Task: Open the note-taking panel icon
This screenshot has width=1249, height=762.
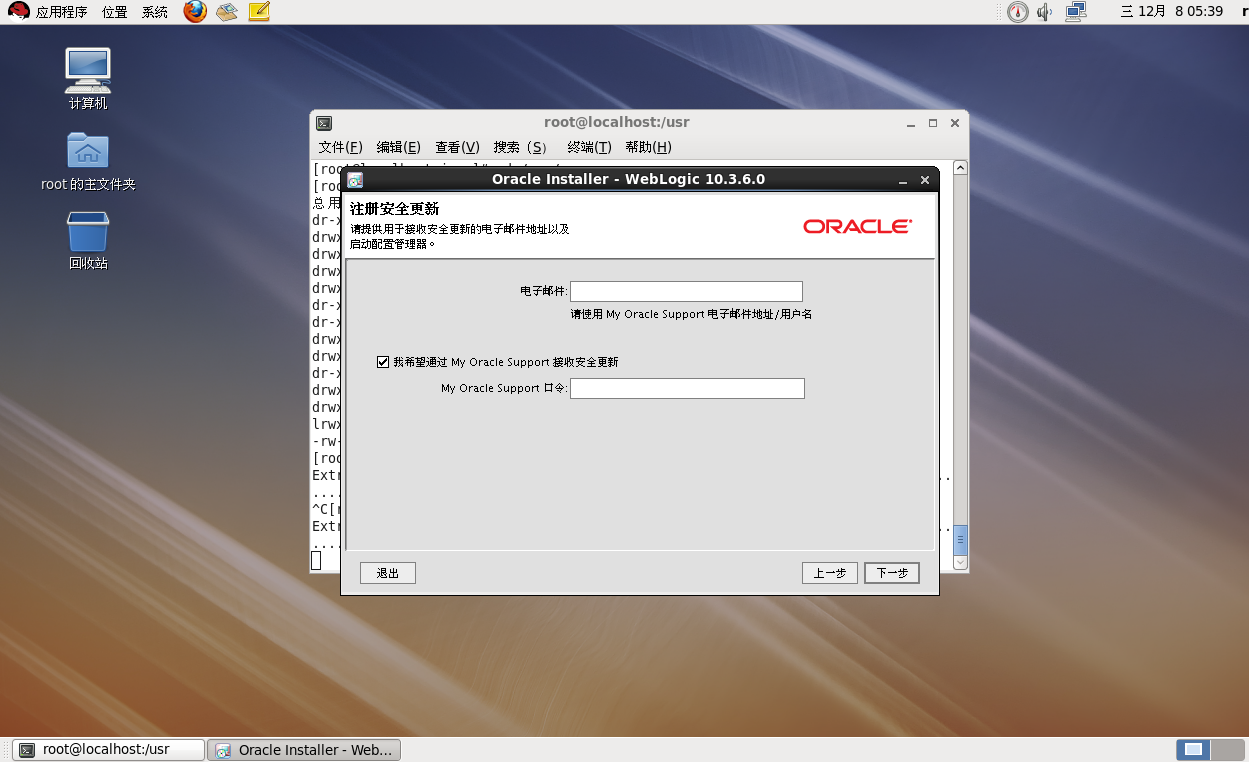Action: click(259, 12)
